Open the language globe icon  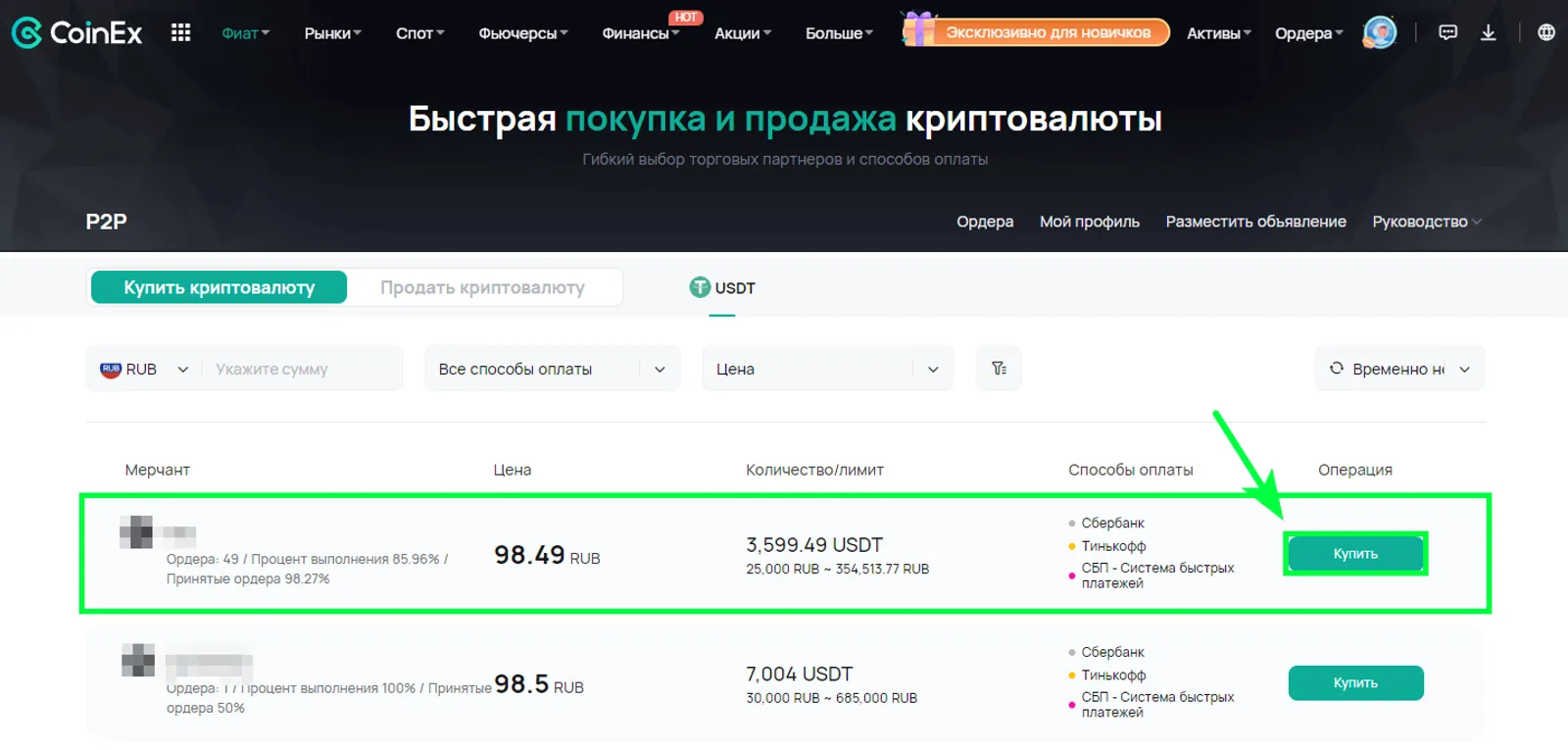(x=1546, y=32)
